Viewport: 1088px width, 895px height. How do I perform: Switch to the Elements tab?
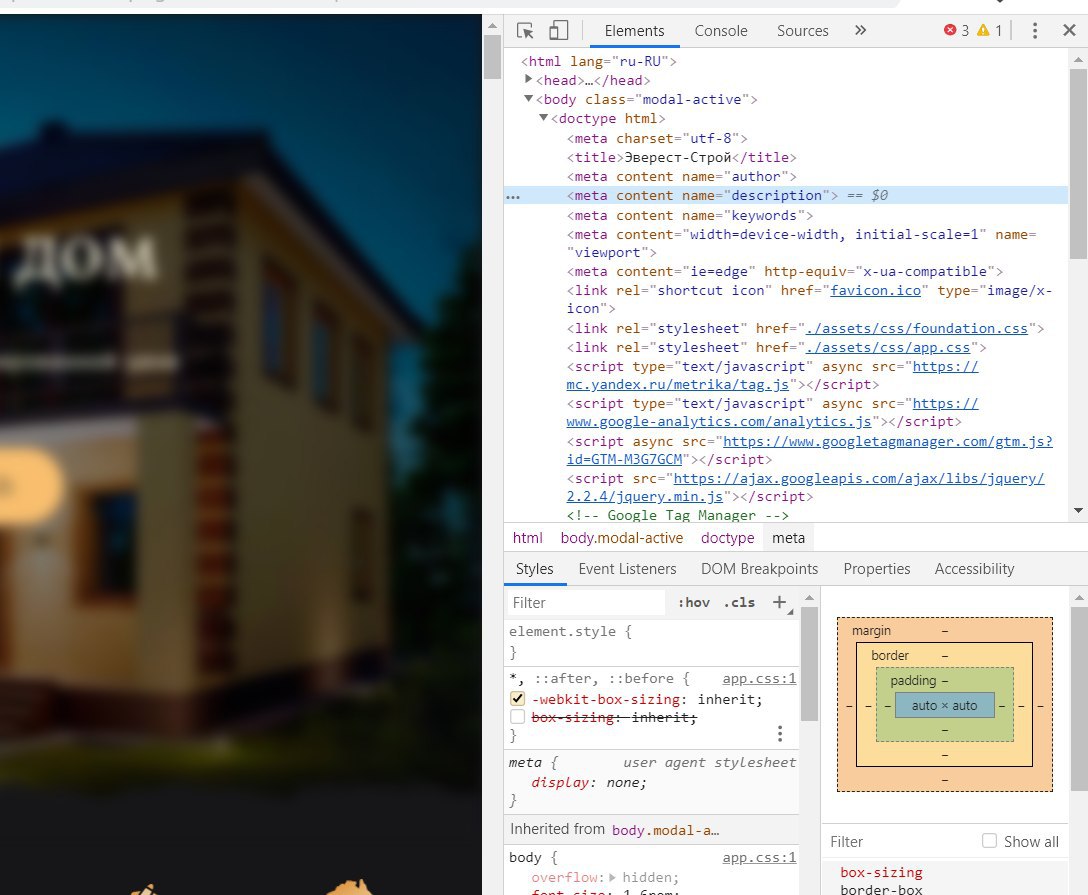(x=634, y=31)
